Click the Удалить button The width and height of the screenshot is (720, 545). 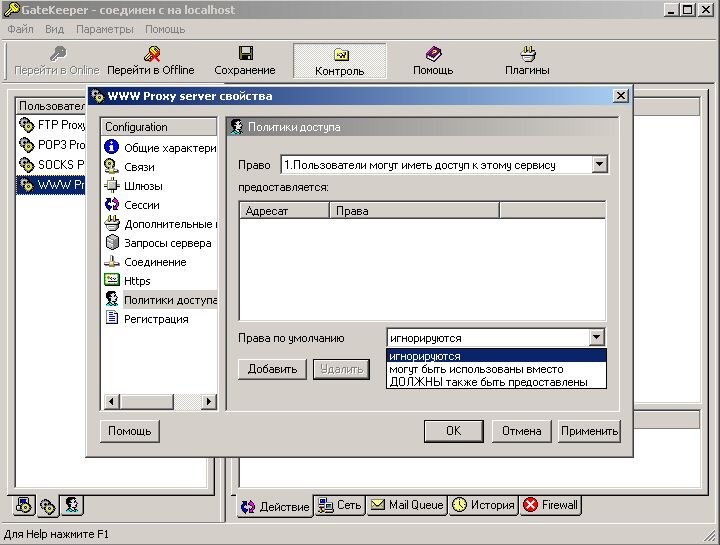(x=342, y=369)
